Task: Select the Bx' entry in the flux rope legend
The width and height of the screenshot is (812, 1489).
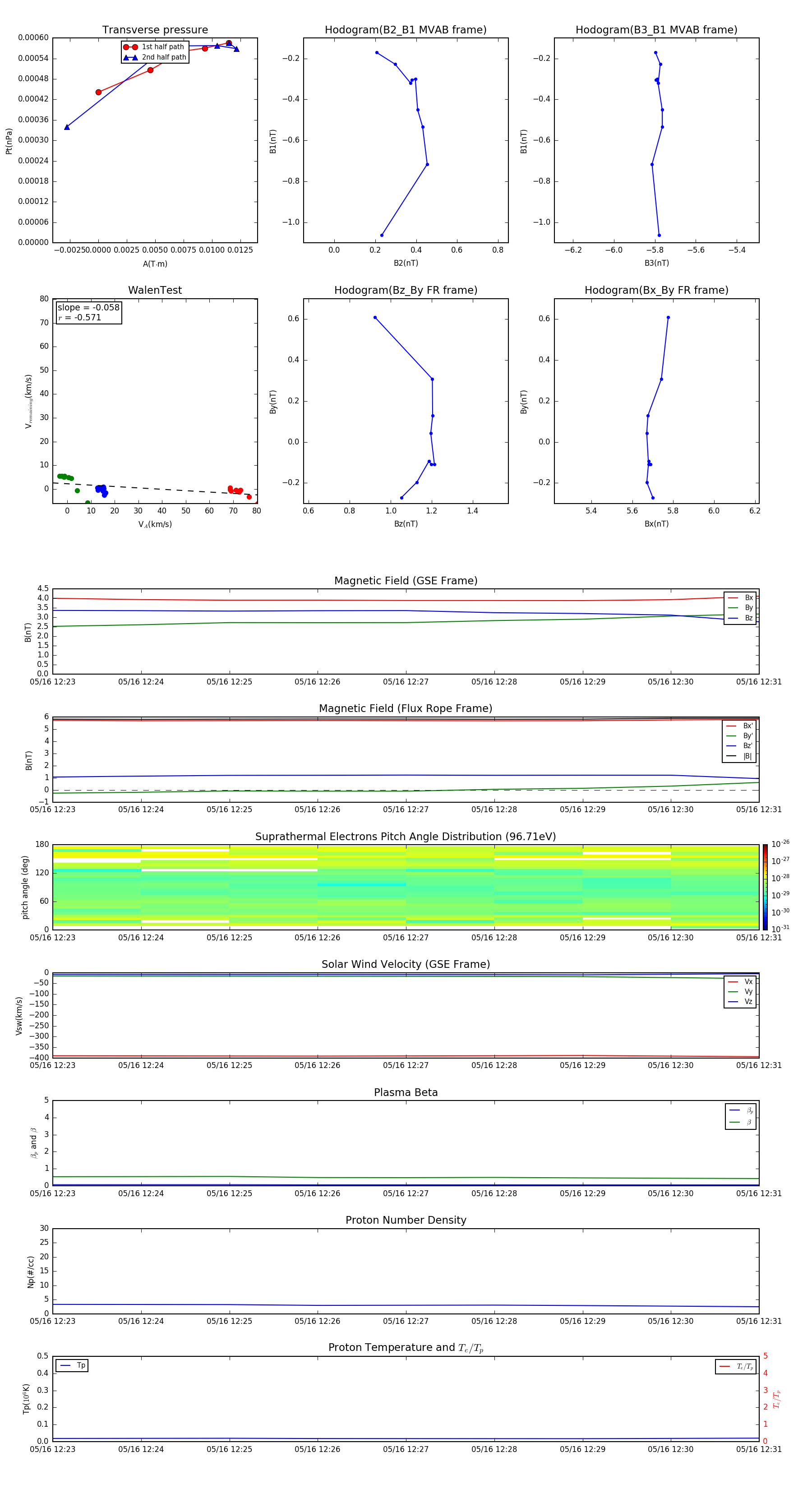Action: coord(739,726)
